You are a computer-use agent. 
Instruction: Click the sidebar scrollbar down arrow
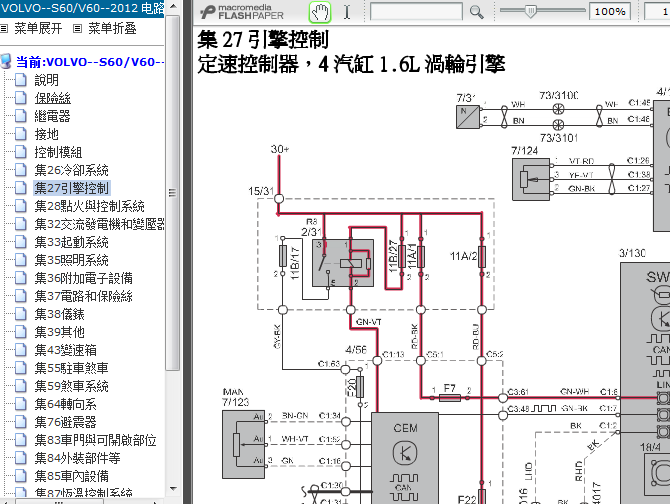pos(173,489)
